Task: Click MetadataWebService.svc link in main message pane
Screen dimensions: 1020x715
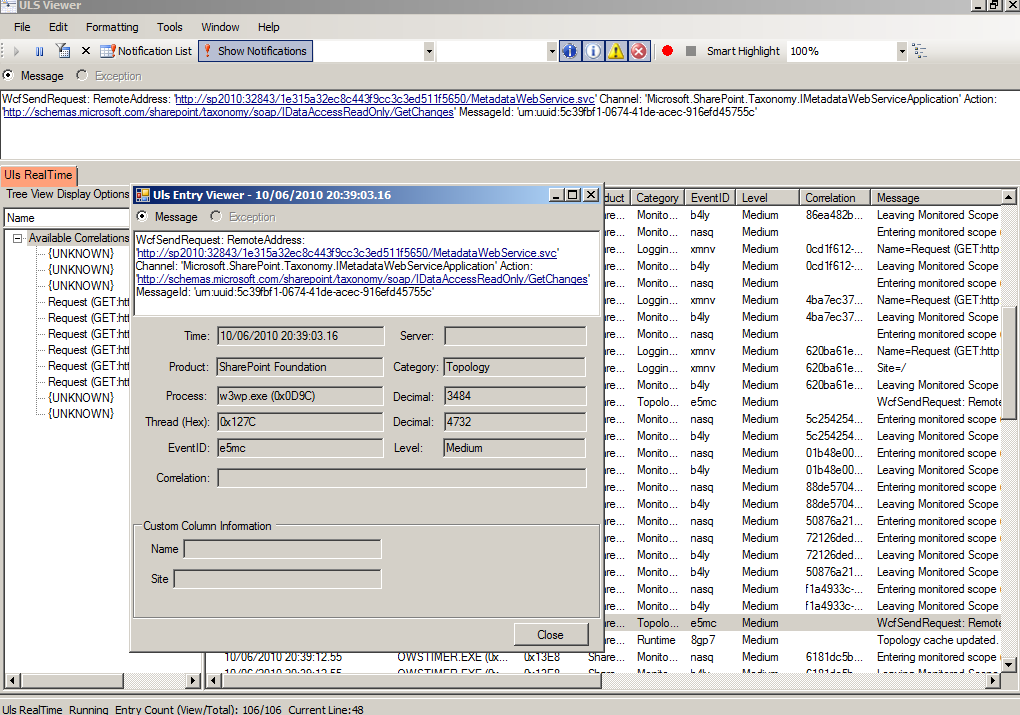Action: pyautogui.click(x=384, y=99)
